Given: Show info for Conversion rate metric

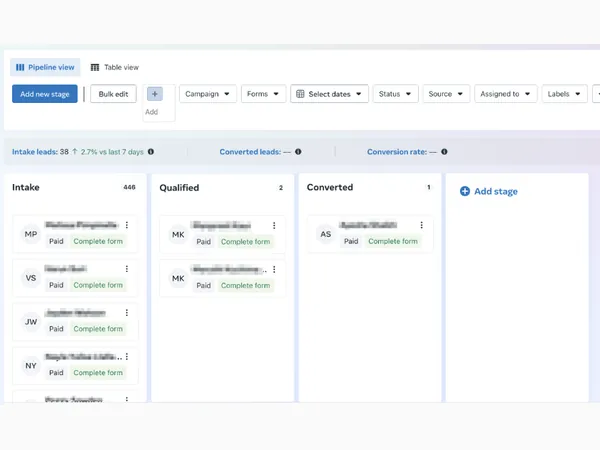Looking at the screenshot, I should click(444, 152).
